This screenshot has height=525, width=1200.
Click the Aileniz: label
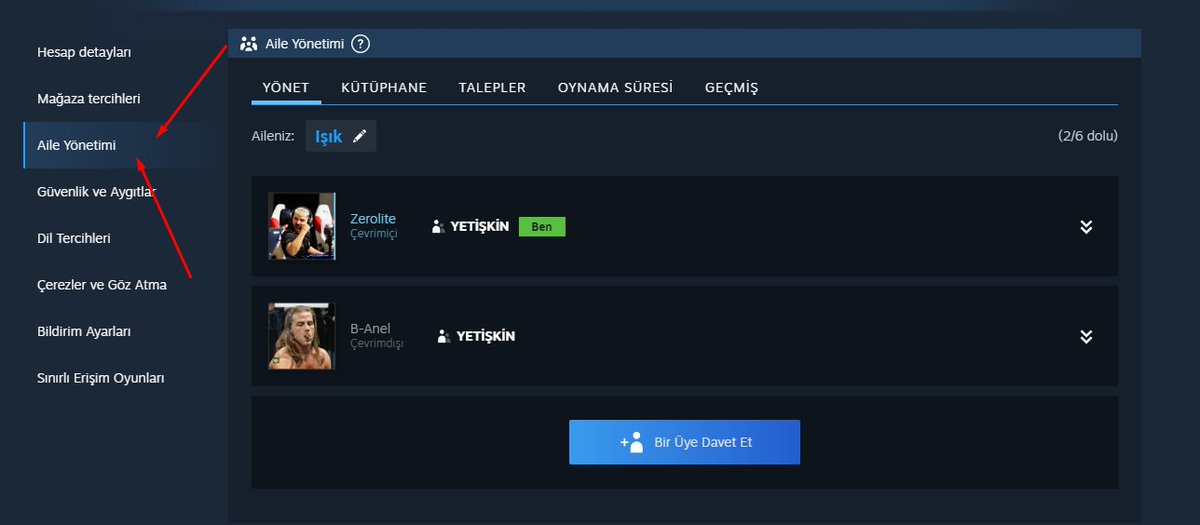pos(273,137)
